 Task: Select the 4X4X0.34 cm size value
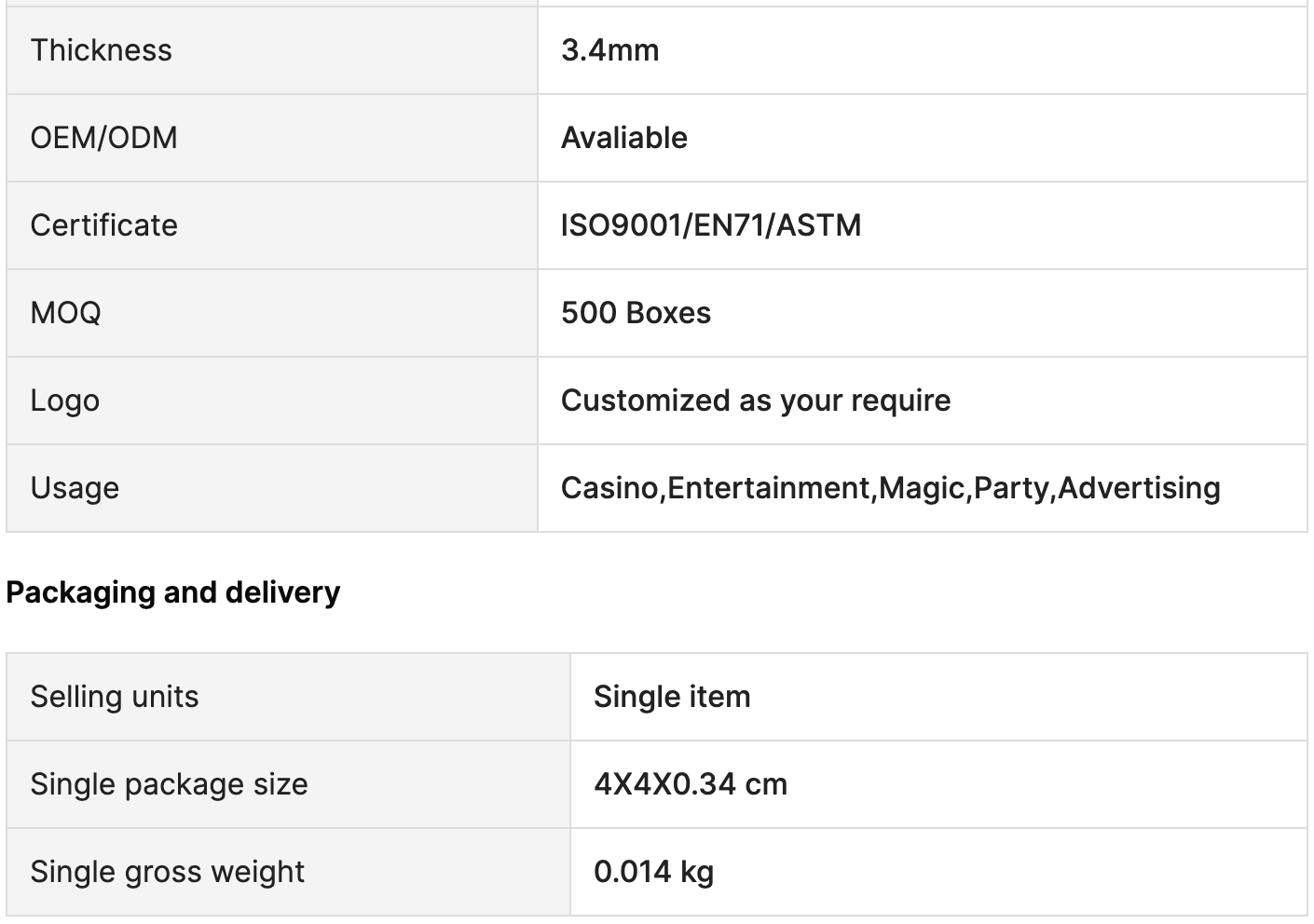pyautogui.click(x=690, y=784)
